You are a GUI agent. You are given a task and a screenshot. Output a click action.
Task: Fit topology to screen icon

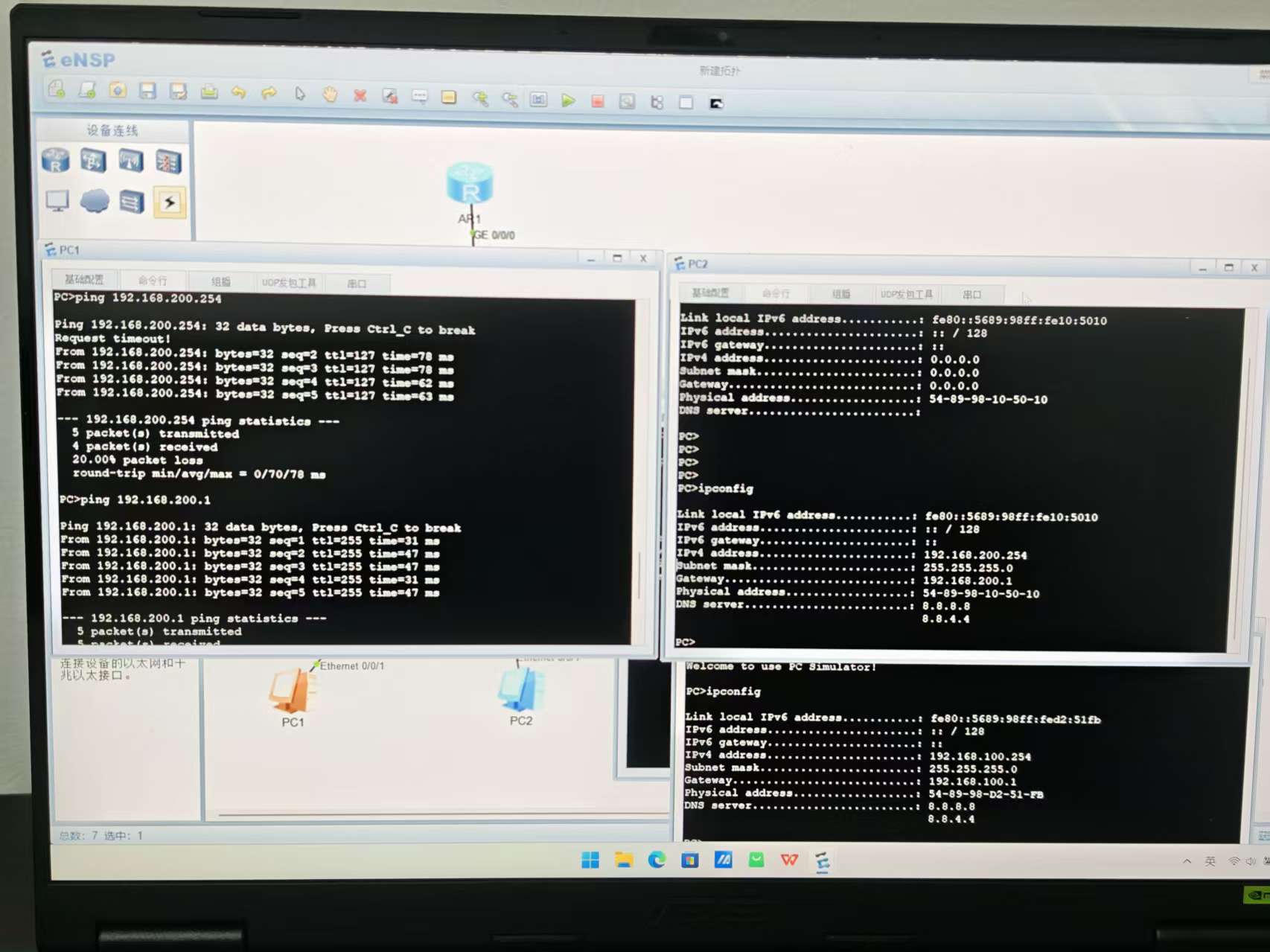click(x=538, y=100)
